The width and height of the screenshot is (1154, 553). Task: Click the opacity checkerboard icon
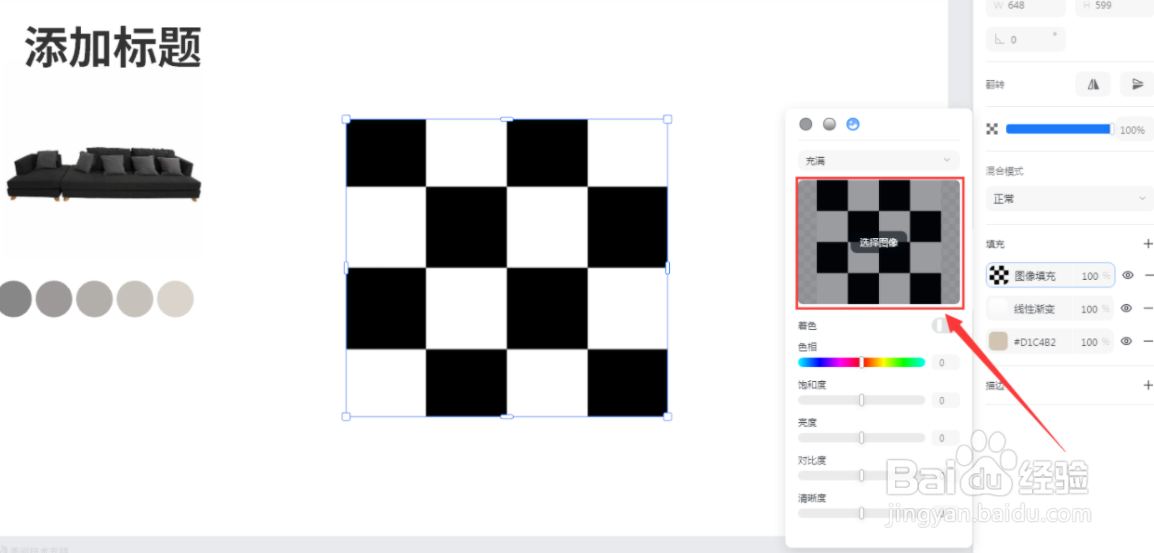pos(992,129)
